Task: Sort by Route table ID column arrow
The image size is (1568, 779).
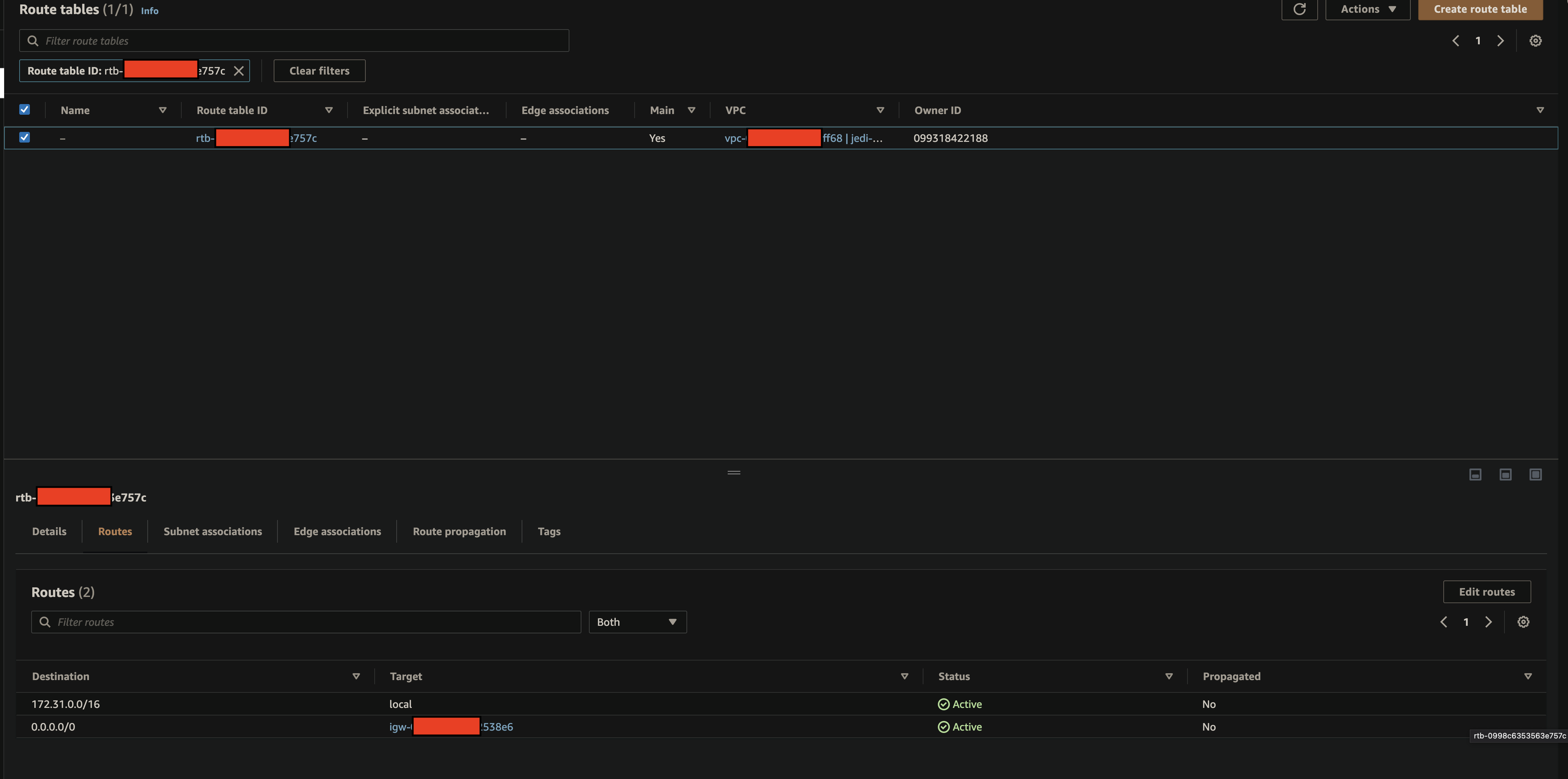Action: [x=329, y=110]
